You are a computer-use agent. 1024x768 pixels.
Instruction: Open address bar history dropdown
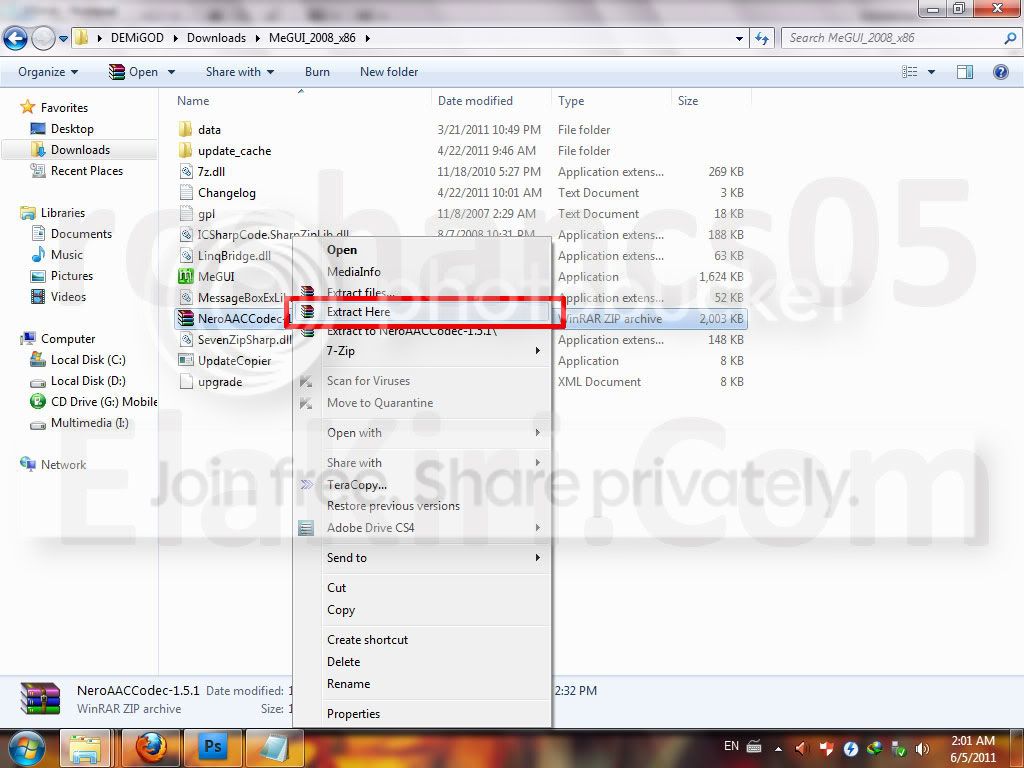[739, 39]
